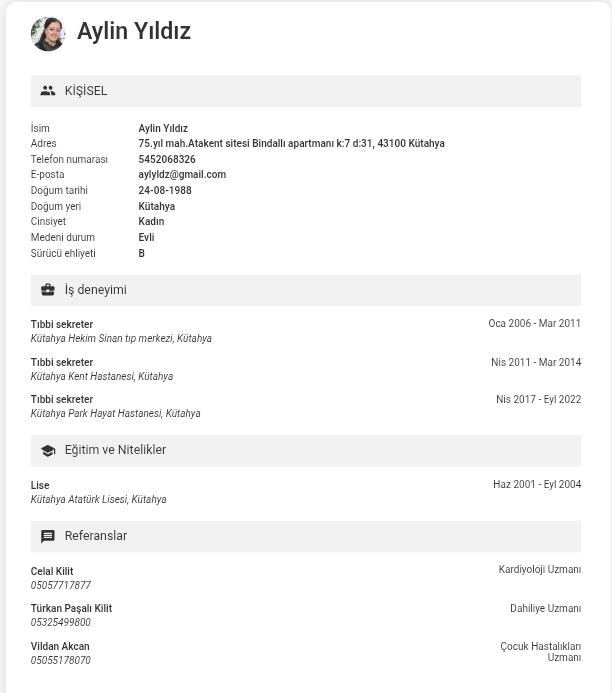Click the people icon beside KİŞİSEL
Image resolution: width=612 pixels, height=693 pixels.
(48, 91)
